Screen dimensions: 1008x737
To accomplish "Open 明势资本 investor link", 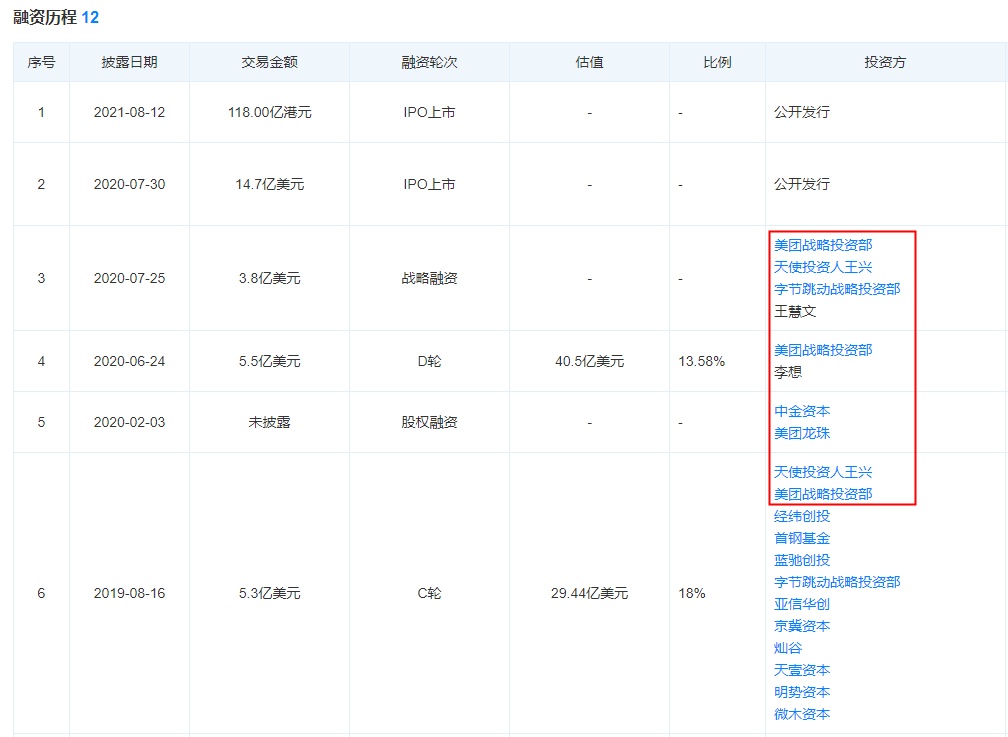I will point(802,692).
